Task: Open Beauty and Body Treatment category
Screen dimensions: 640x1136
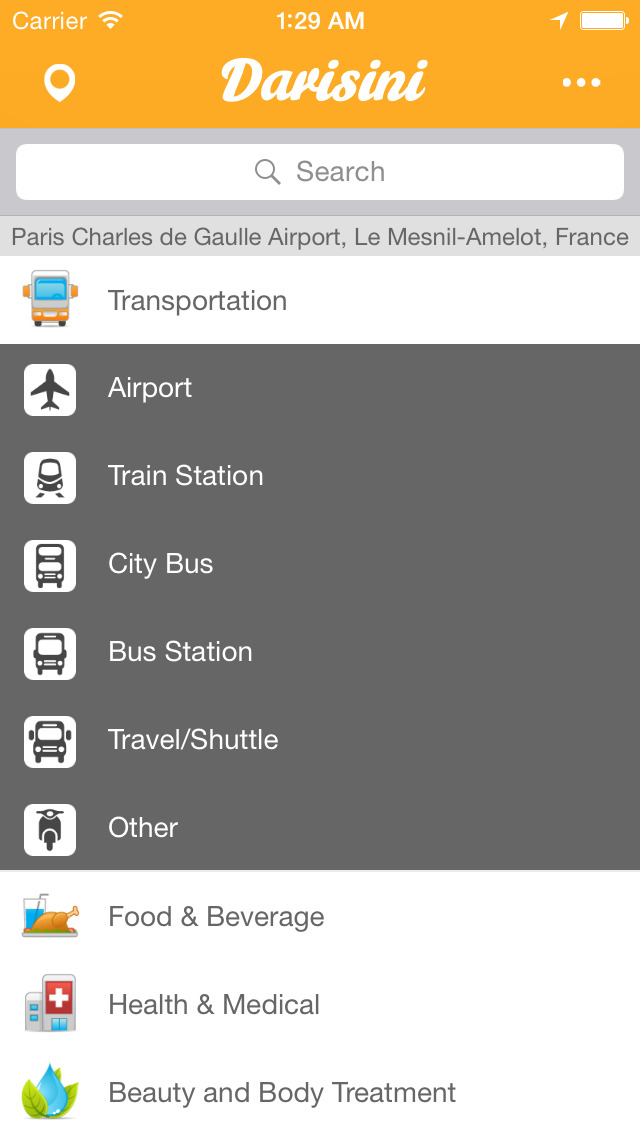Action: click(x=282, y=1093)
